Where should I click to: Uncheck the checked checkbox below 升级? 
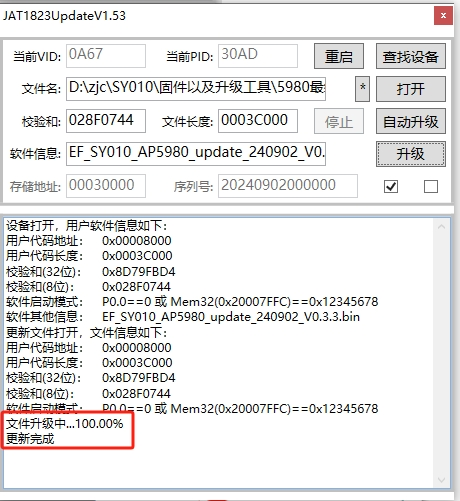click(391, 186)
